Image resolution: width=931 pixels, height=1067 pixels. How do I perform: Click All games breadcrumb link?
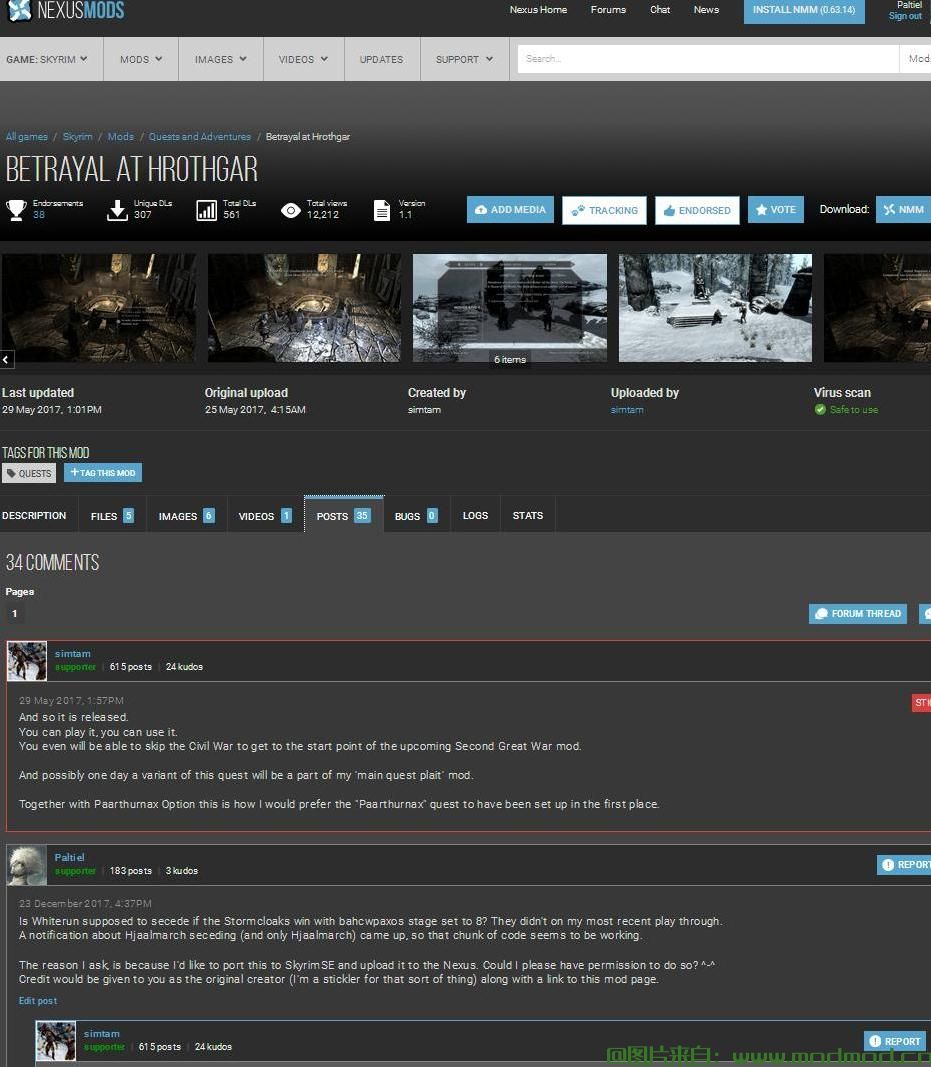pos(27,137)
